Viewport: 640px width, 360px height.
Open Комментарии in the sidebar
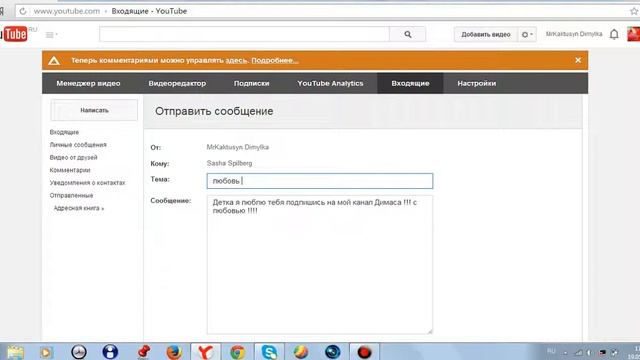[x=70, y=170]
